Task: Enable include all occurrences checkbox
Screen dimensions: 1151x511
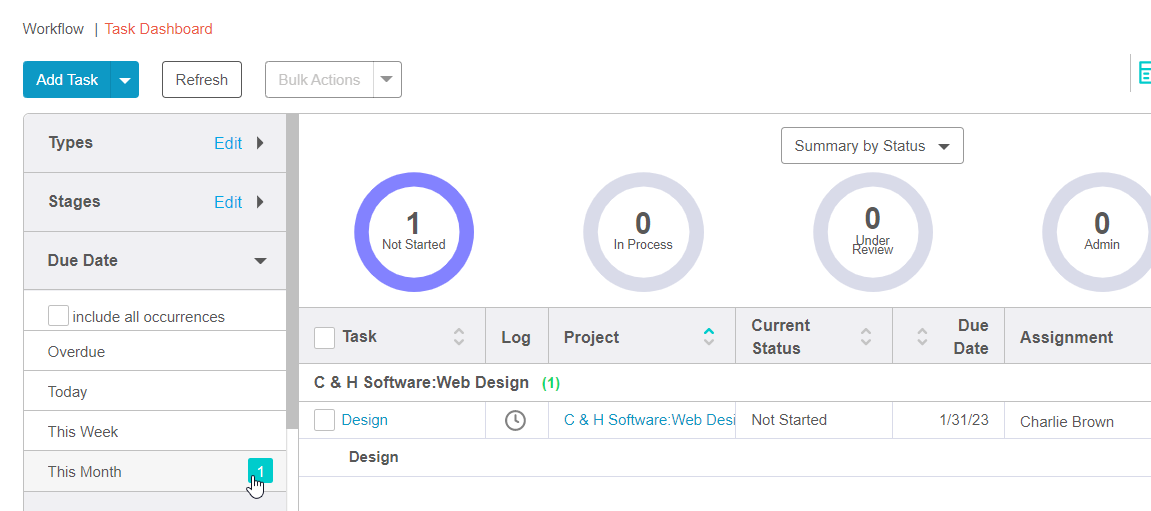Action: pos(59,316)
